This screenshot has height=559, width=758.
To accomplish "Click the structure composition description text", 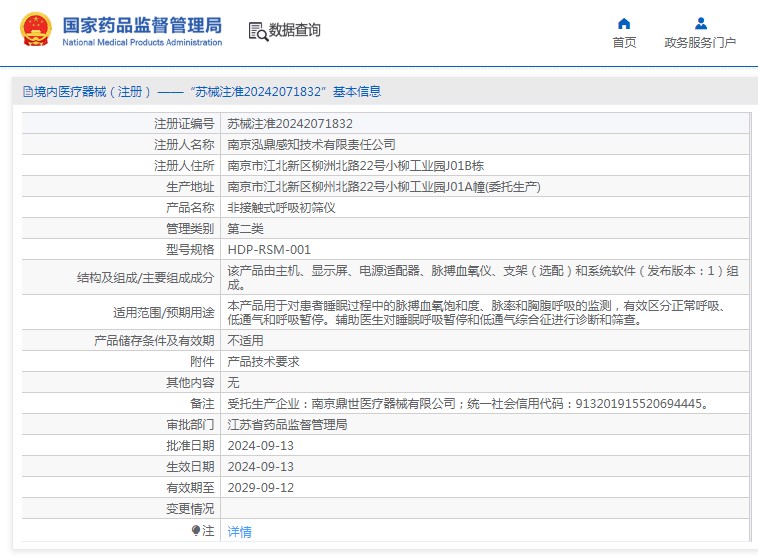I will [x=483, y=278].
